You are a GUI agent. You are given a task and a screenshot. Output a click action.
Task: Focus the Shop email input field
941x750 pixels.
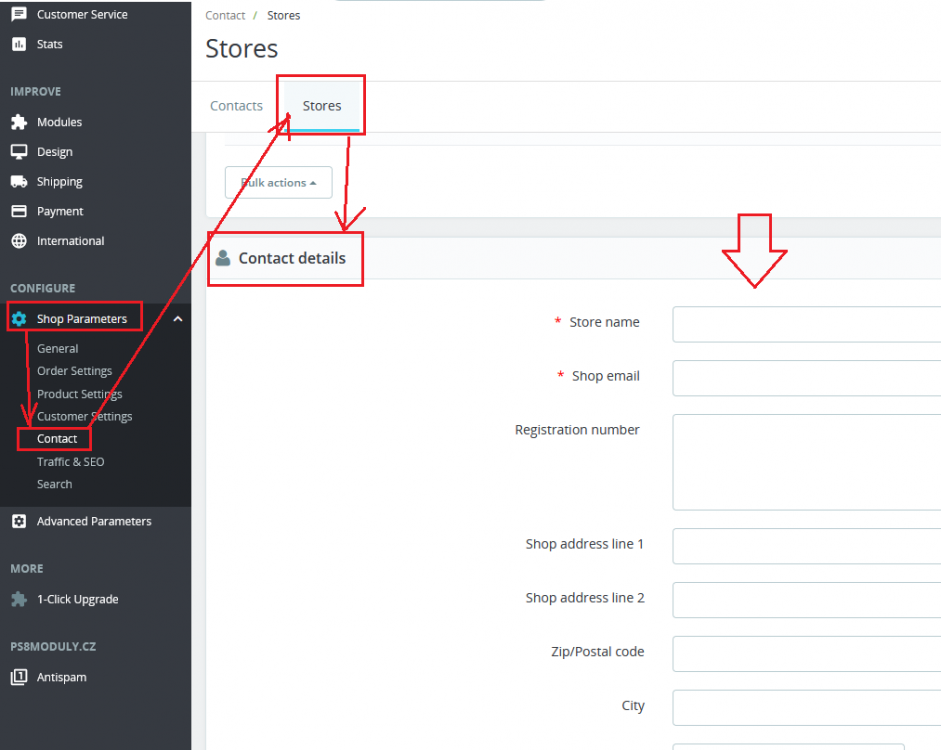[x=807, y=378]
